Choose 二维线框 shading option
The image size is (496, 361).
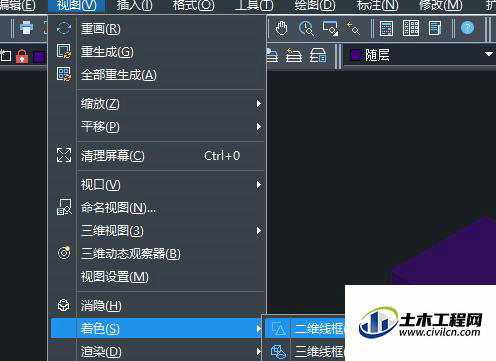pos(305,329)
